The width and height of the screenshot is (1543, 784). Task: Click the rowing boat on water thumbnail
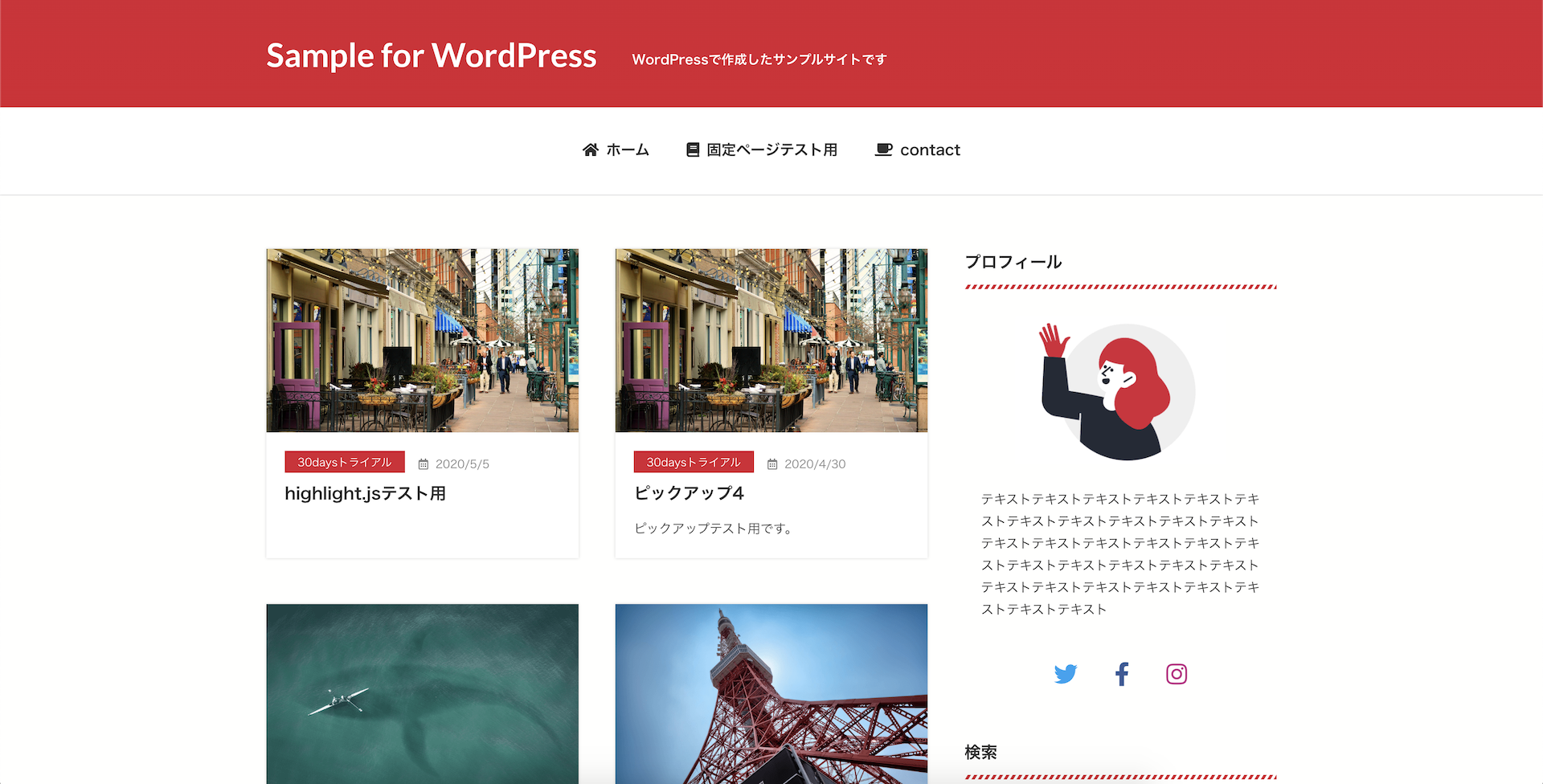coord(423,693)
